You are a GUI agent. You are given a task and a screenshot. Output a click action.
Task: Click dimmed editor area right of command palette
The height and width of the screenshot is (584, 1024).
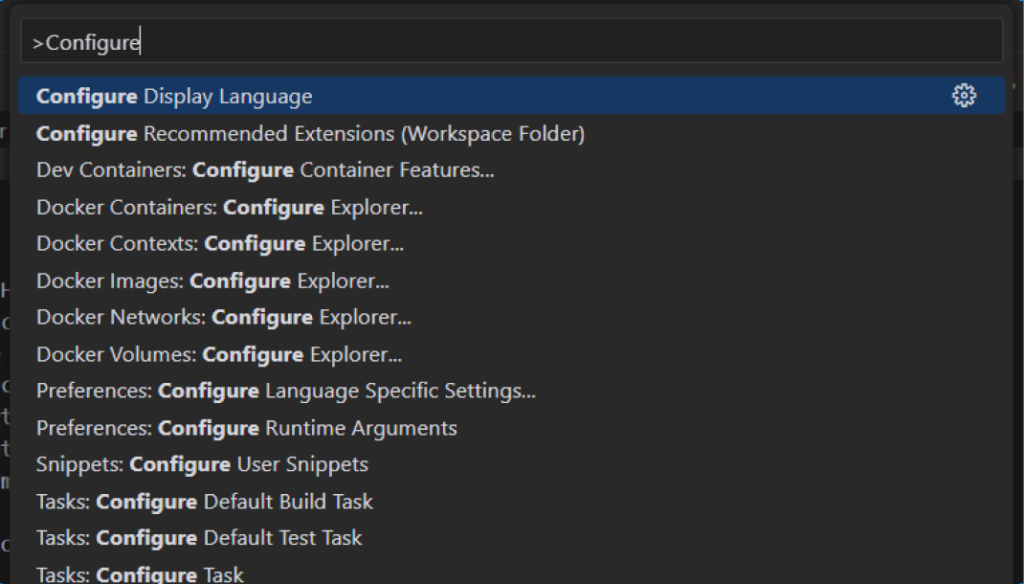1017,300
